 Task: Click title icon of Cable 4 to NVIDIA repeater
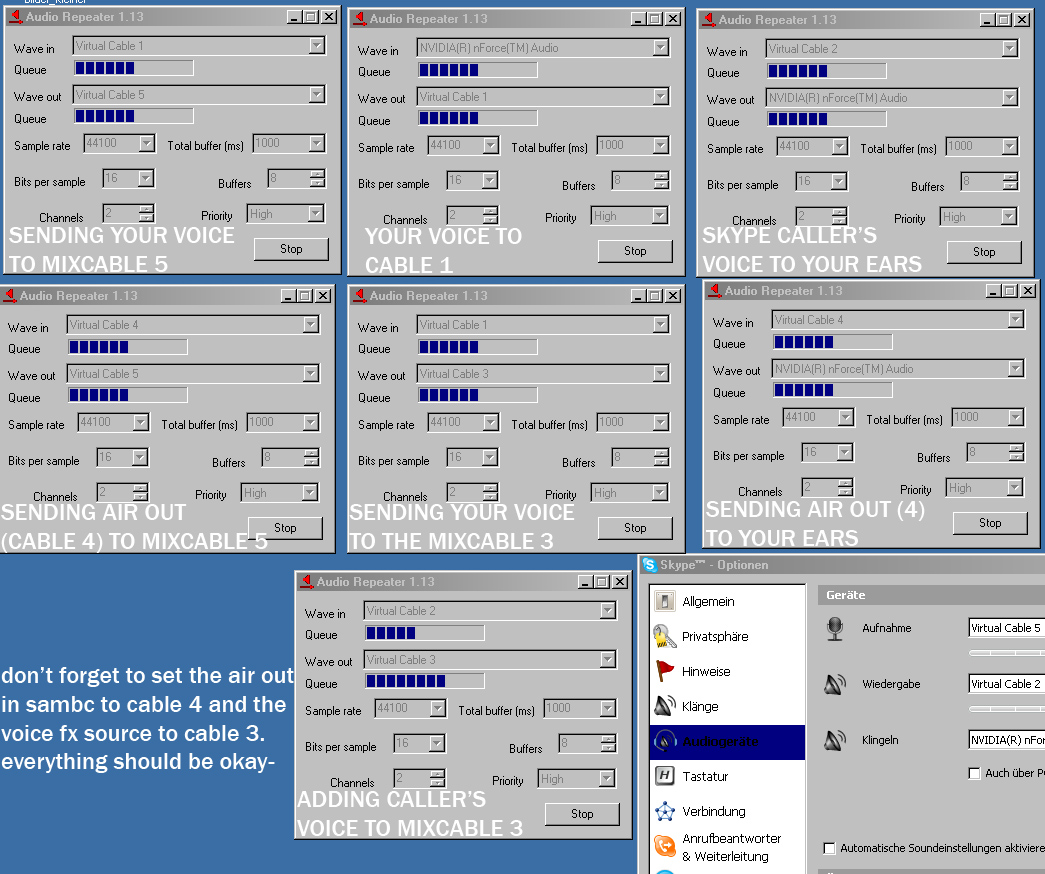(x=715, y=290)
